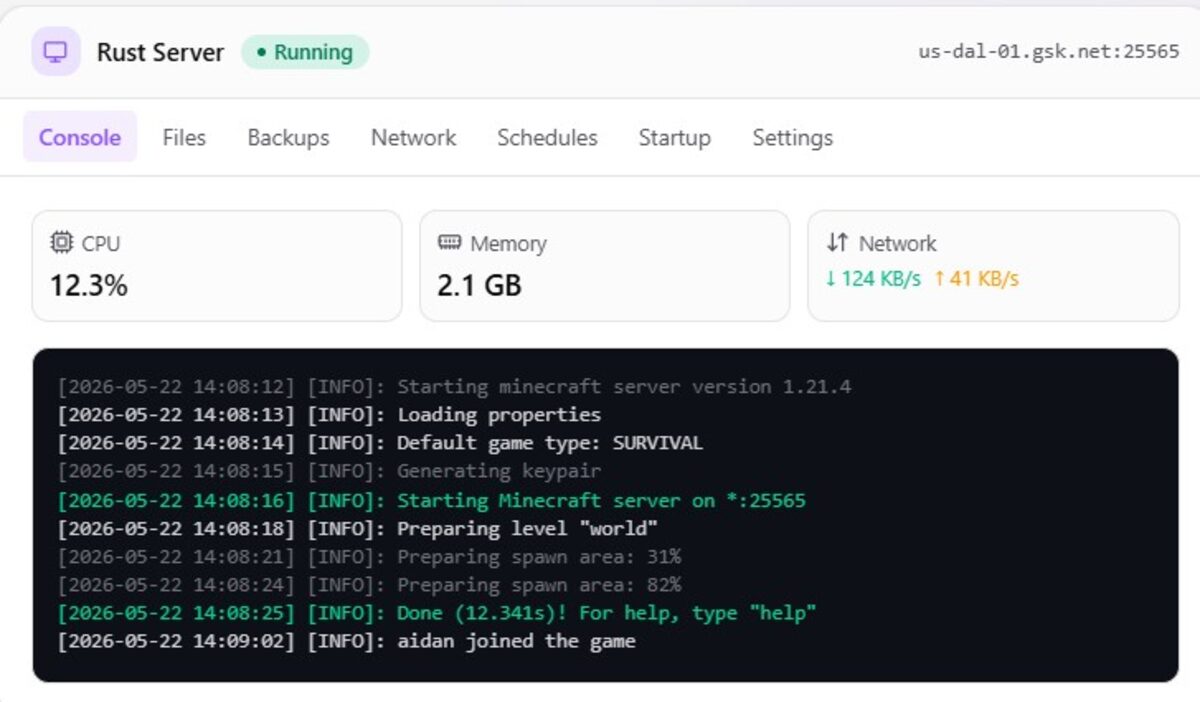Click the Network stat card label
Viewport: 1200px width, 702px height.
[897, 243]
